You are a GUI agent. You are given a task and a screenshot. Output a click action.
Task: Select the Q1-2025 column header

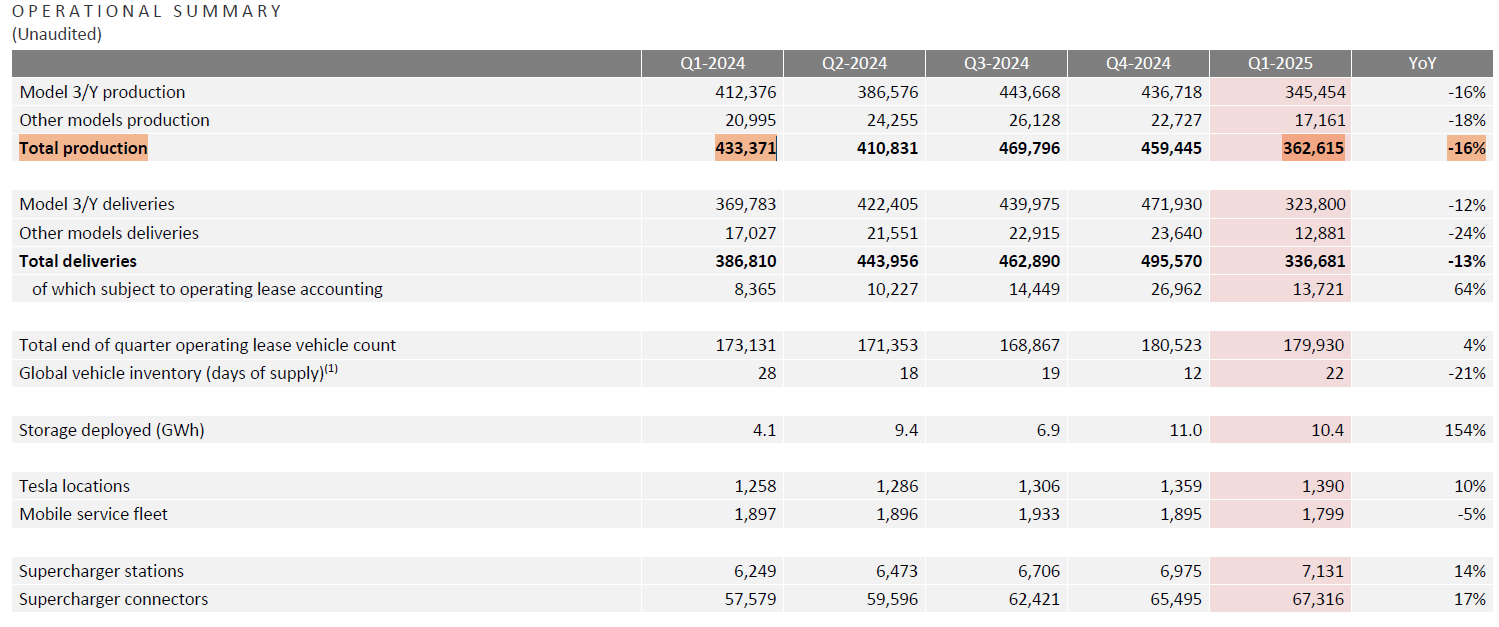point(1280,63)
